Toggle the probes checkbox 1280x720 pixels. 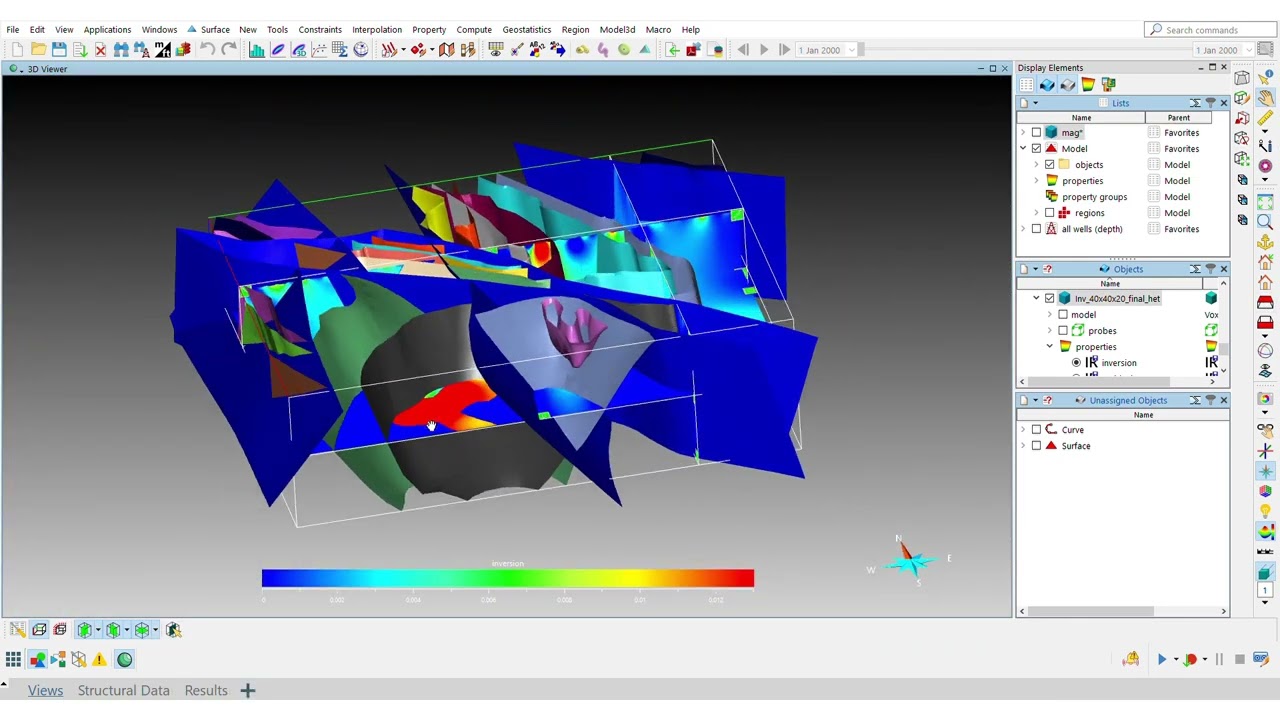(1063, 331)
